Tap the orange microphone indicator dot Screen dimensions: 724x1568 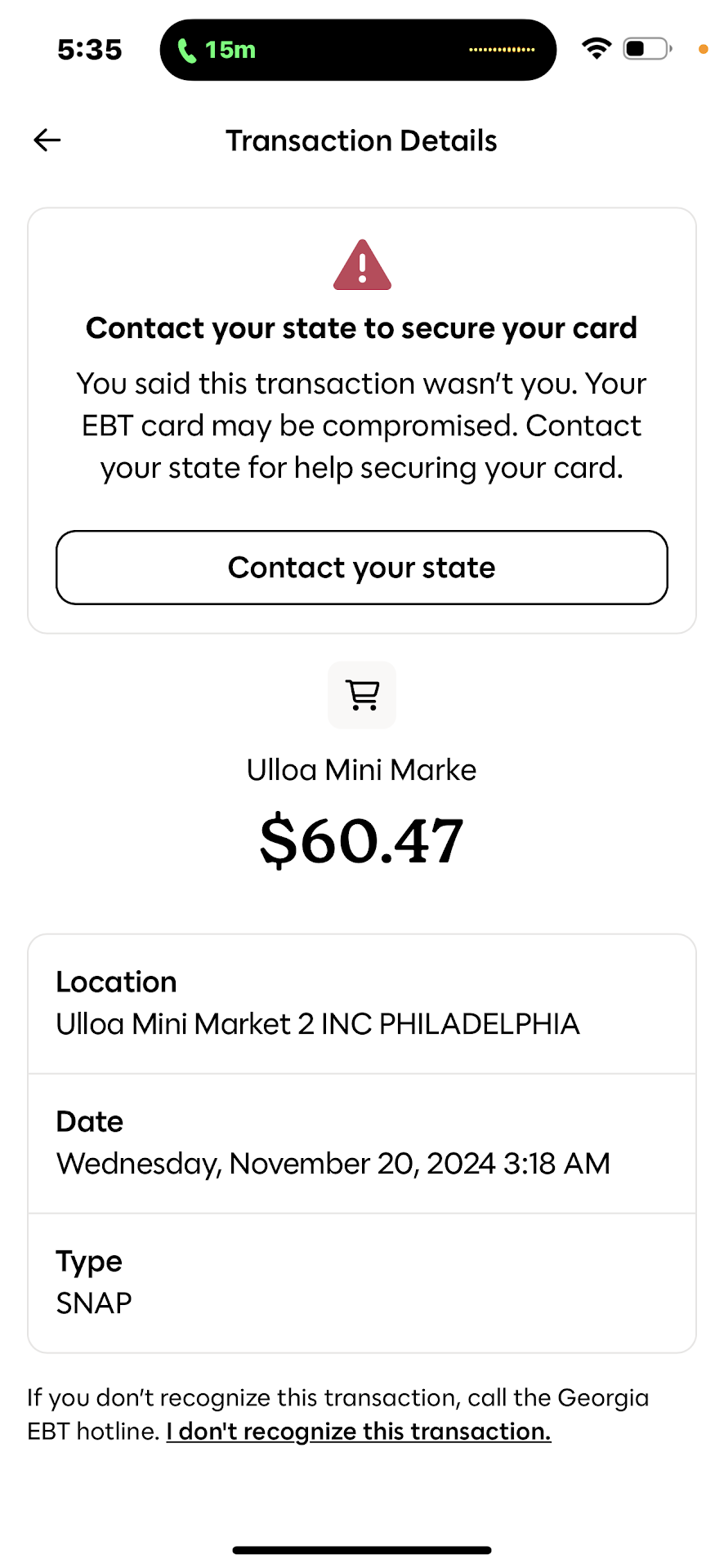703,50
